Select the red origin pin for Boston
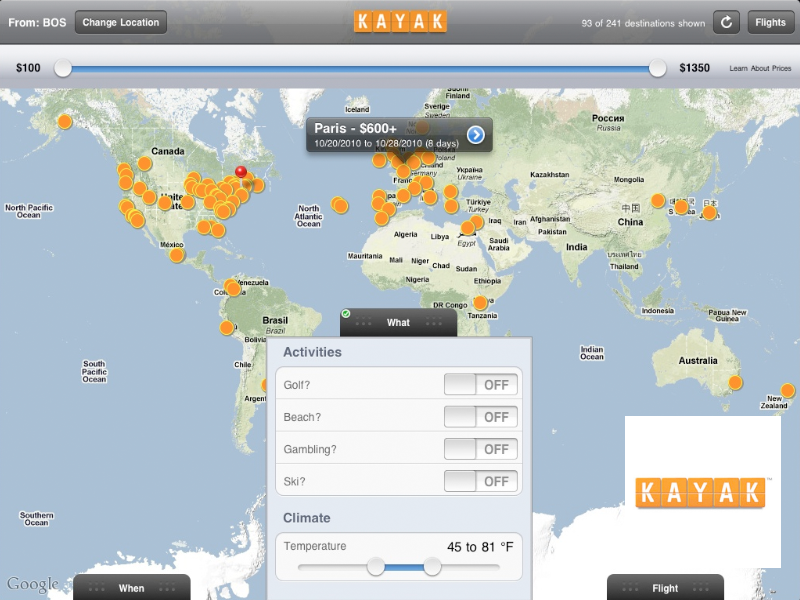This screenshot has width=800, height=600. tap(241, 172)
